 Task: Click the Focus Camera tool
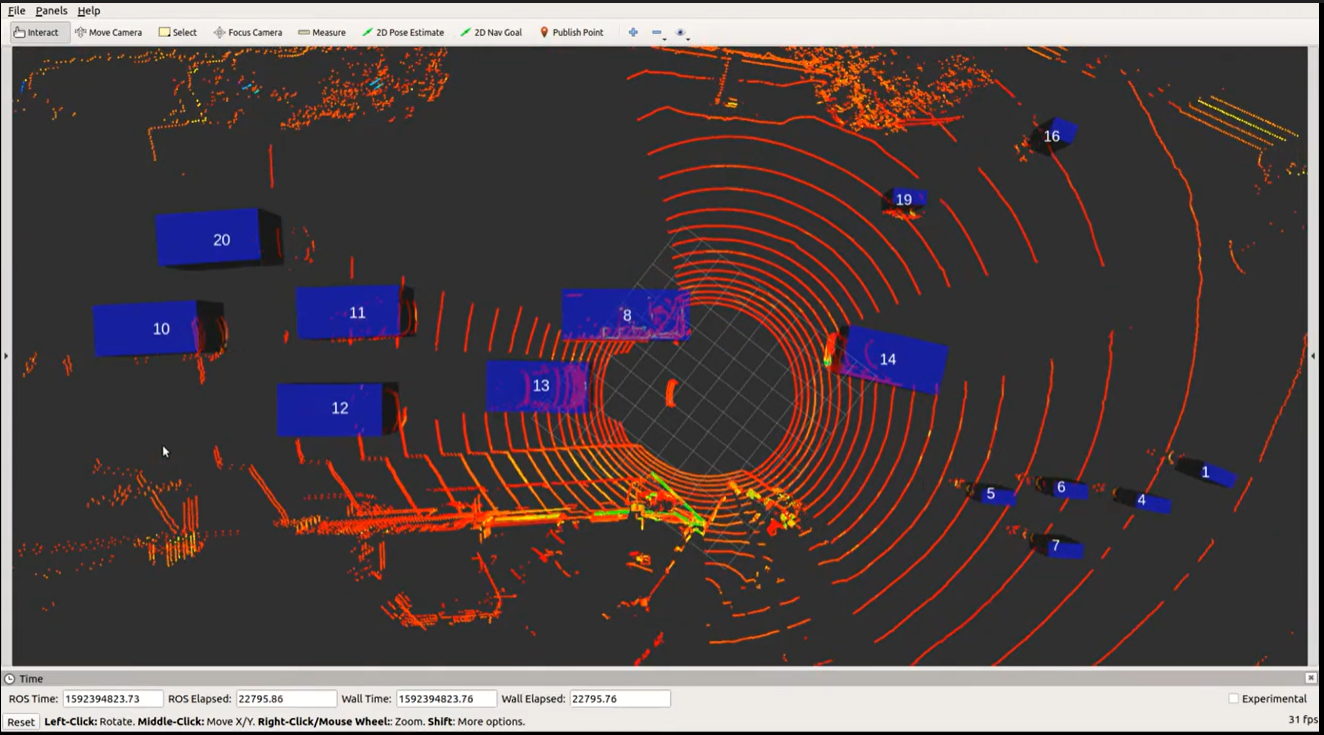247,32
